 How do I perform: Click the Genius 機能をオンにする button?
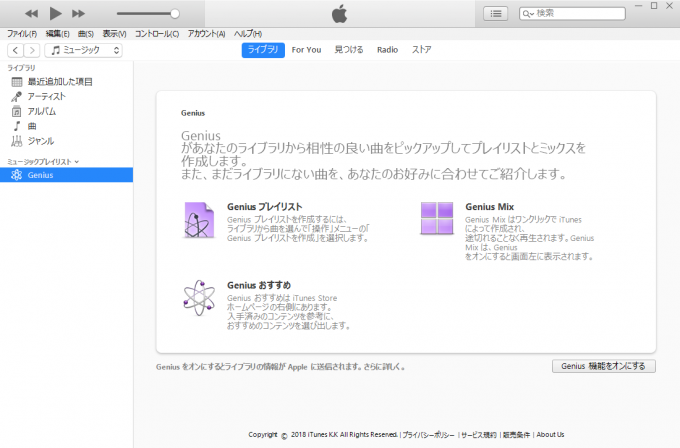604,366
